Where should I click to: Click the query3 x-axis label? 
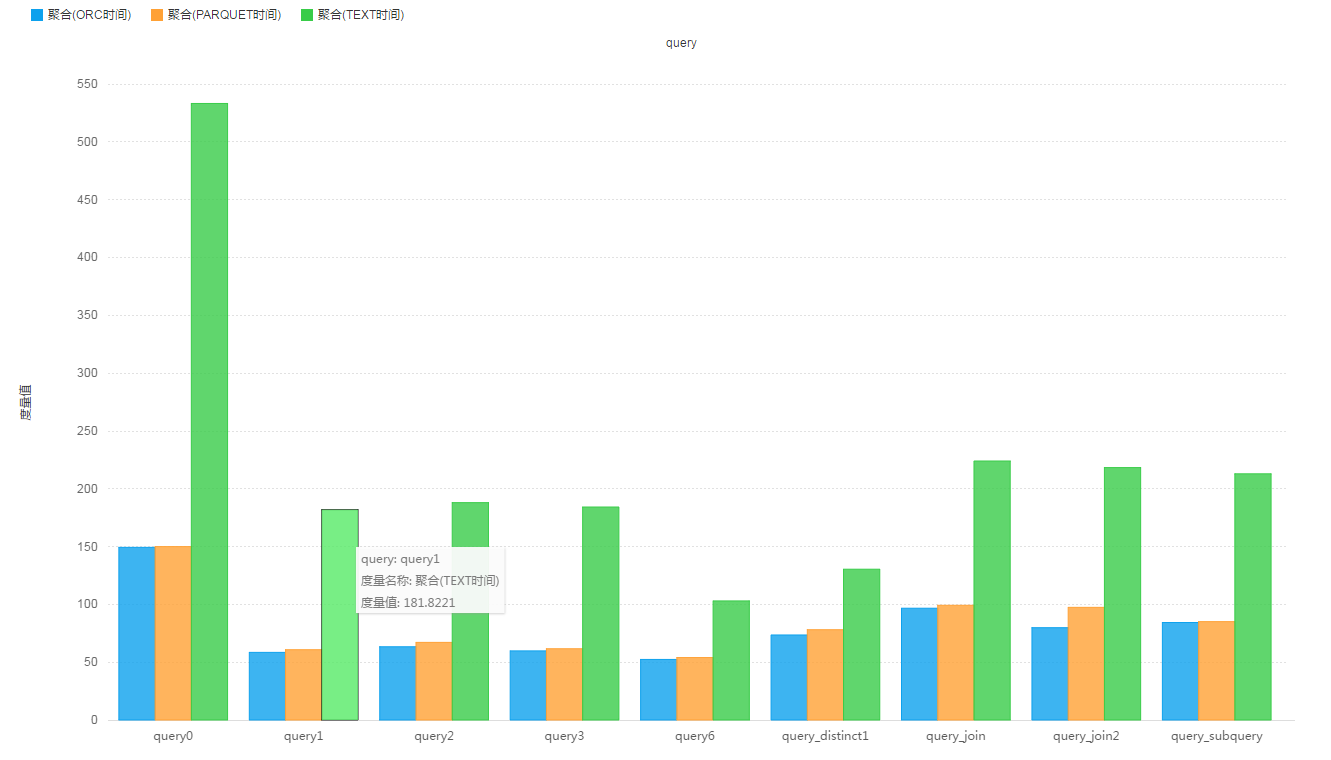(564, 736)
